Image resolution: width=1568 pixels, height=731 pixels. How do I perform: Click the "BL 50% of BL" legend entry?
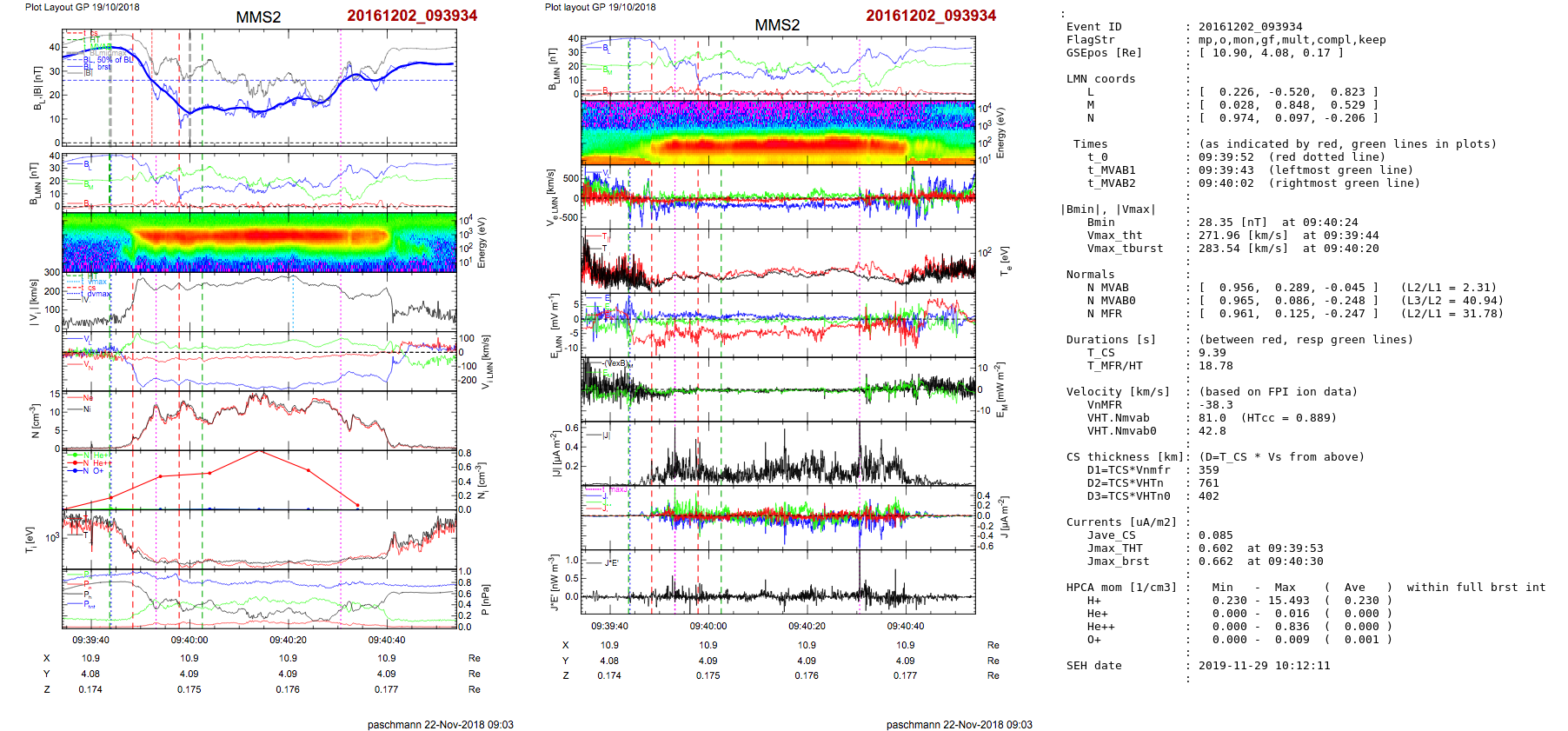(101, 59)
